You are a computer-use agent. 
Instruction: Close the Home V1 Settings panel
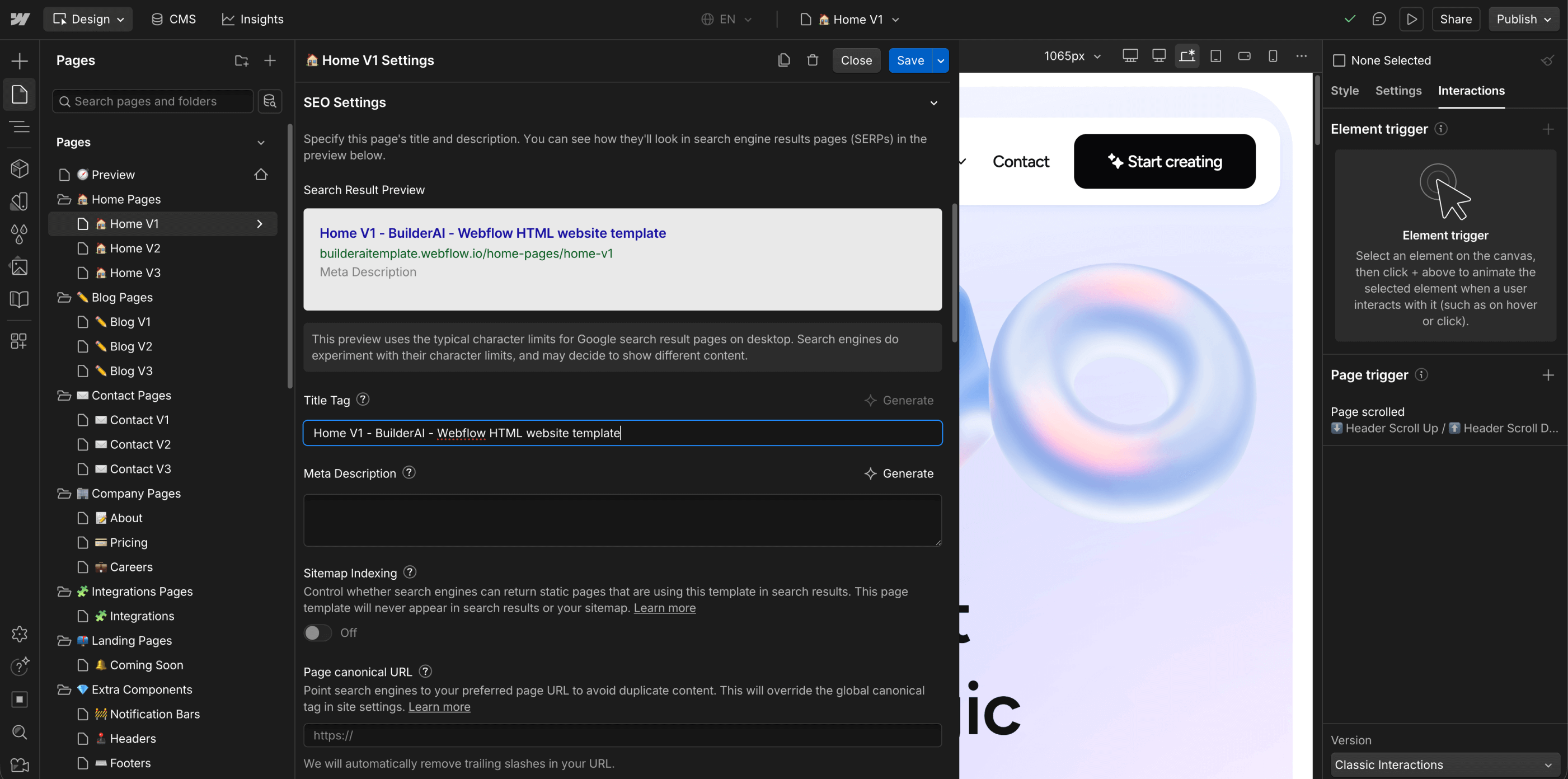point(856,60)
